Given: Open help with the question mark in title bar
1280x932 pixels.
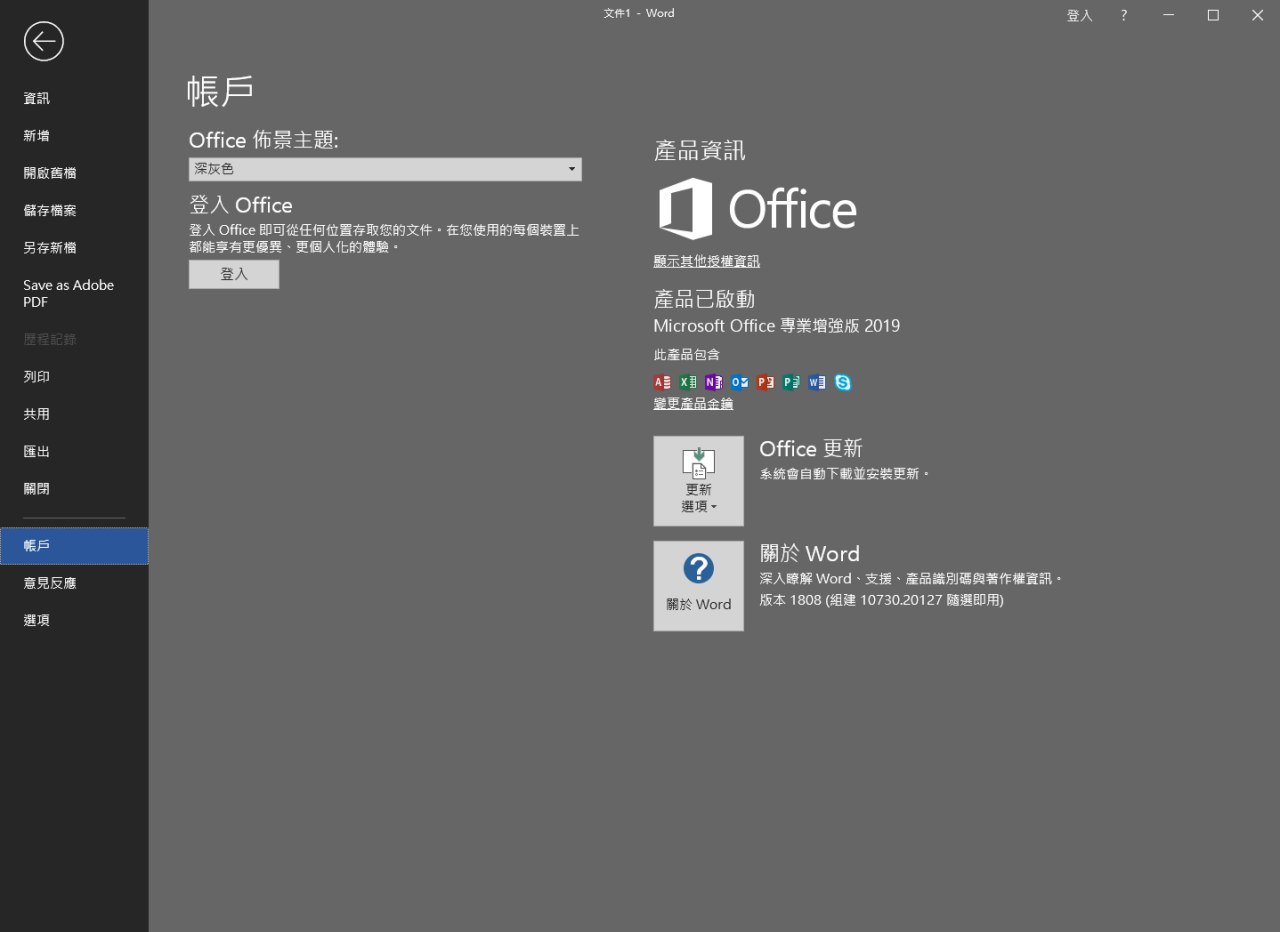Looking at the screenshot, I should point(1124,15).
